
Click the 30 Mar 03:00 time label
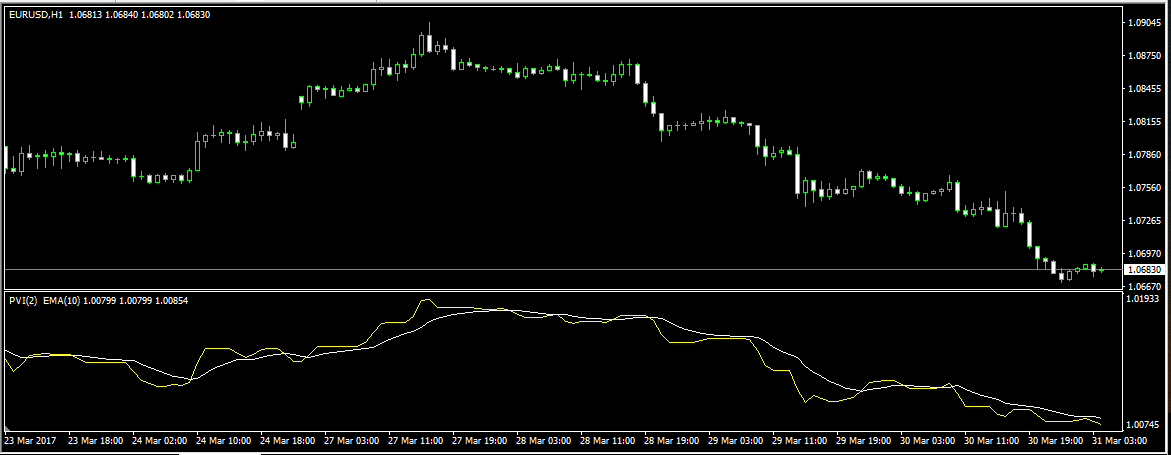tap(929, 440)
